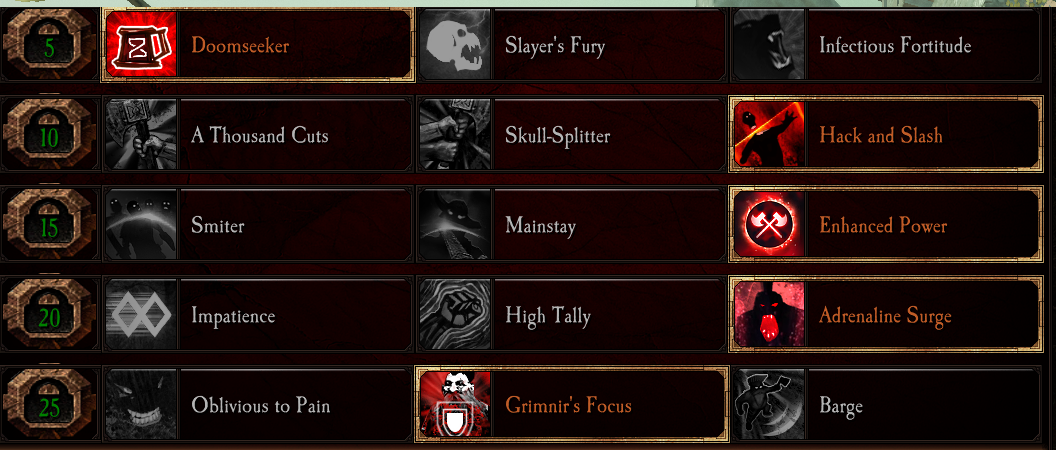Select the Barge talent icon
The image size is (1056, 450).
[768, 404]
